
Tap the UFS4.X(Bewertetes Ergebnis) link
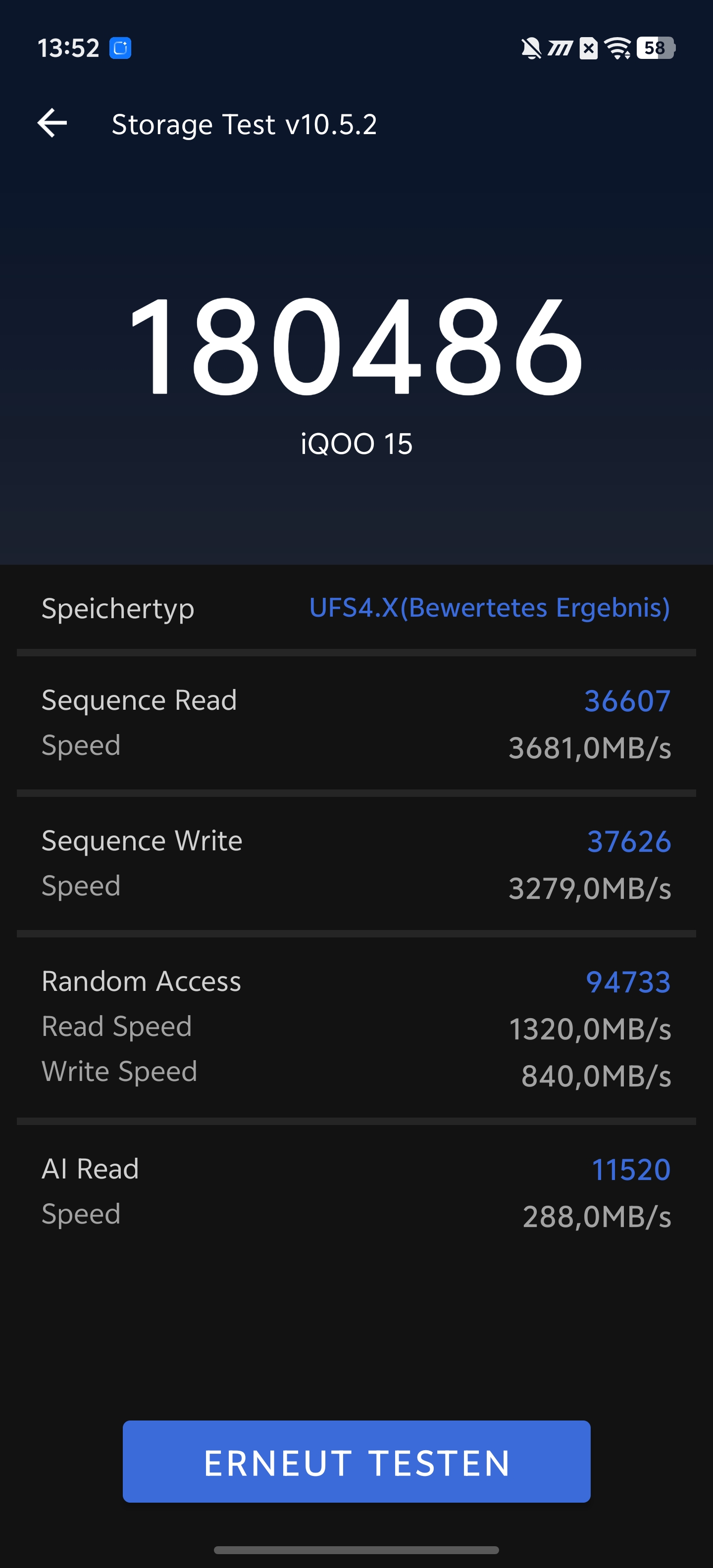coord(490,608)
